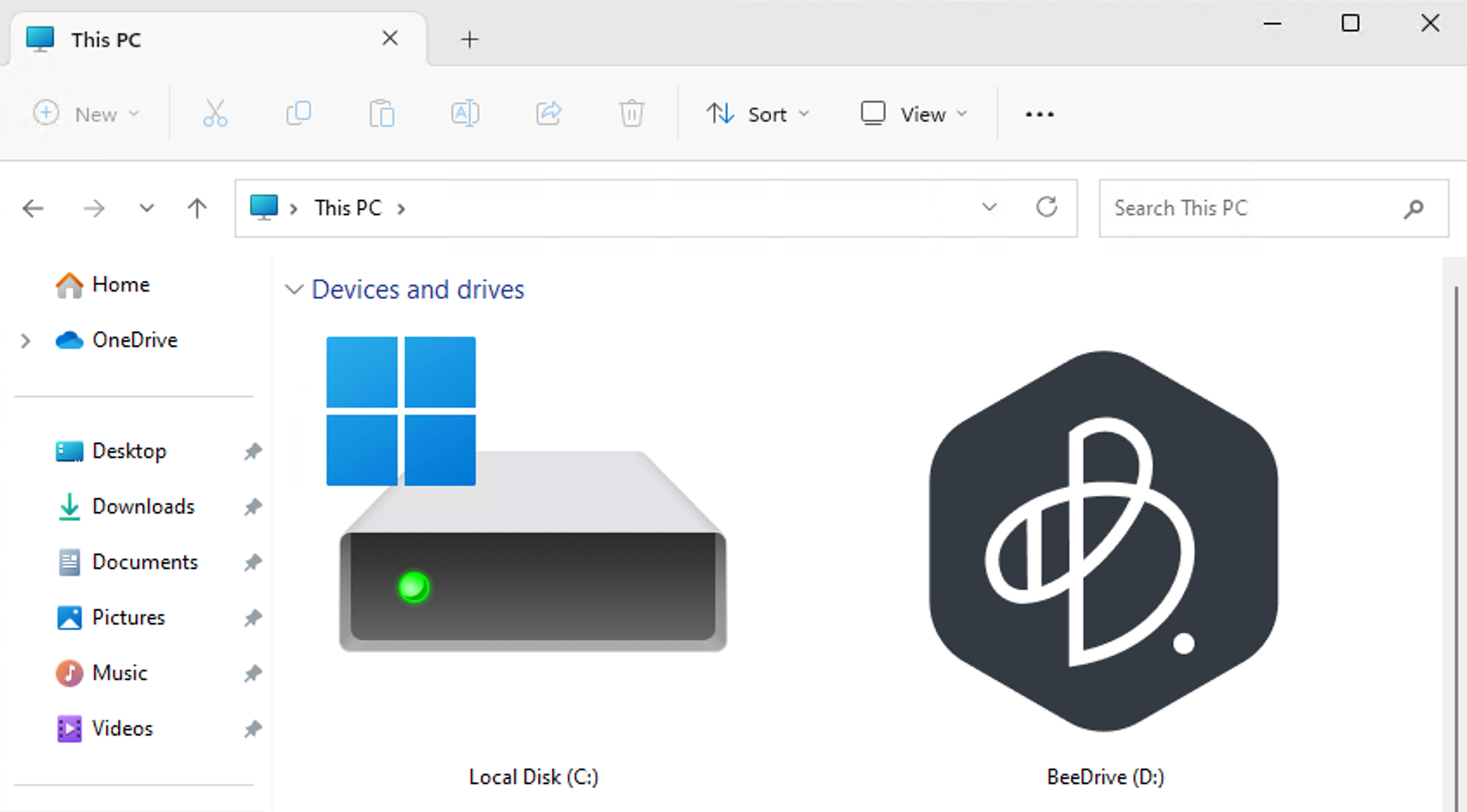Click the Delete trash can icon
Viewport: 1467px width, 812px height.
click(x=632, y=114)
